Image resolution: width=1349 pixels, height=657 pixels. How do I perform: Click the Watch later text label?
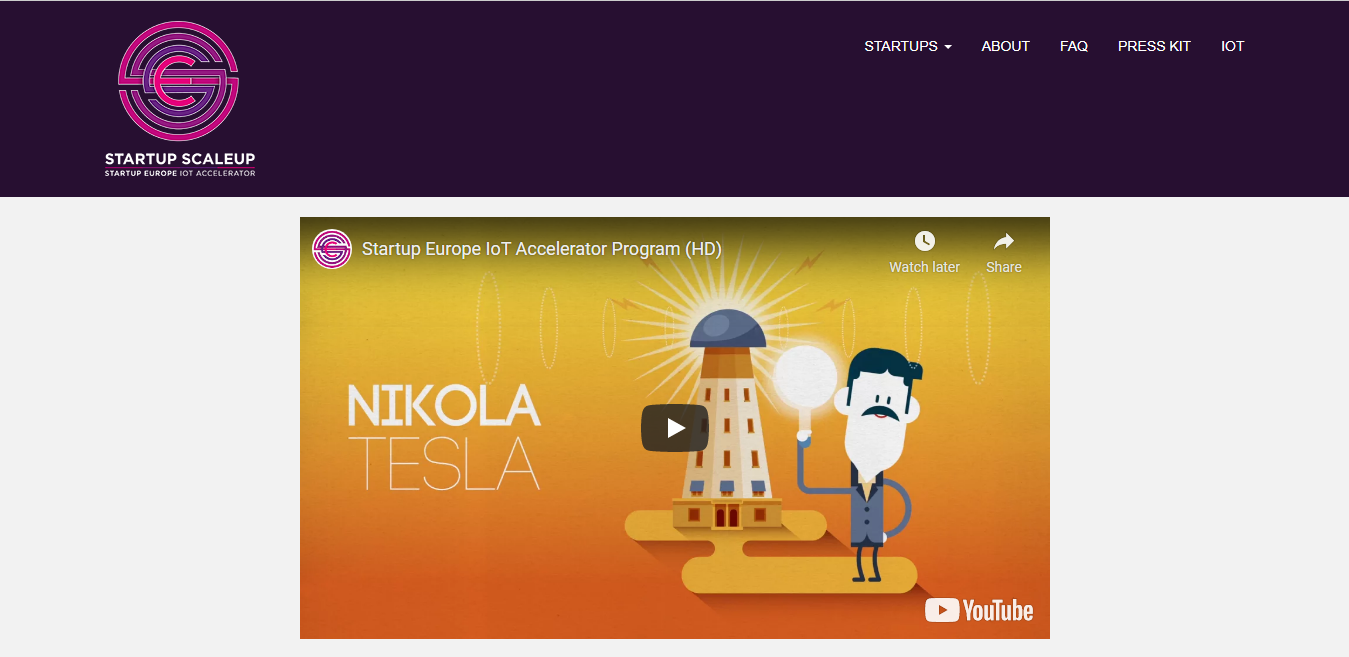[x=924, y=267]
